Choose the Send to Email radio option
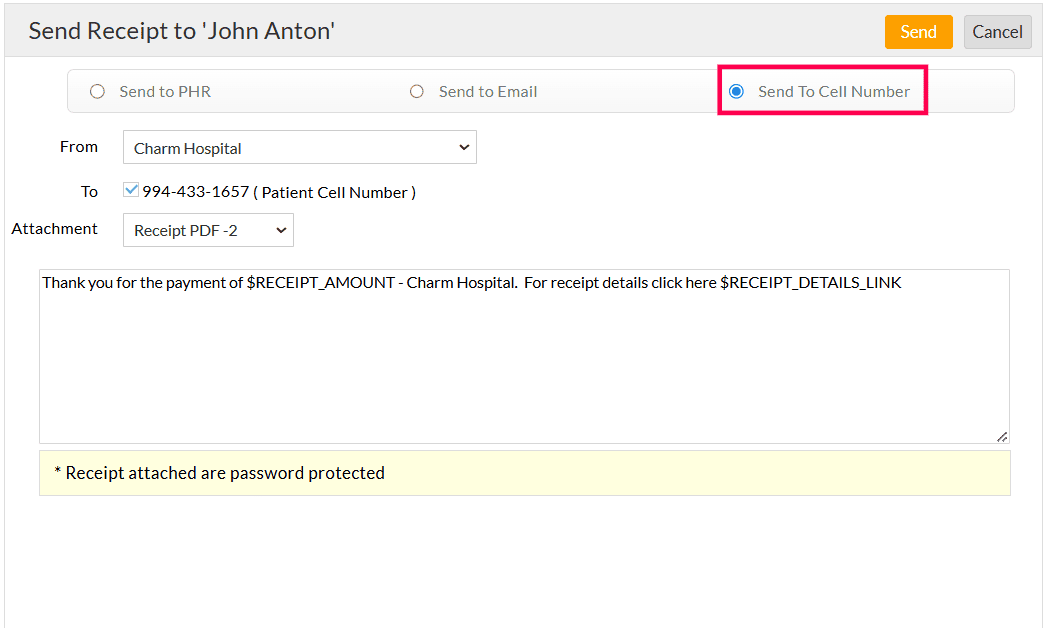 click(417, 92)
